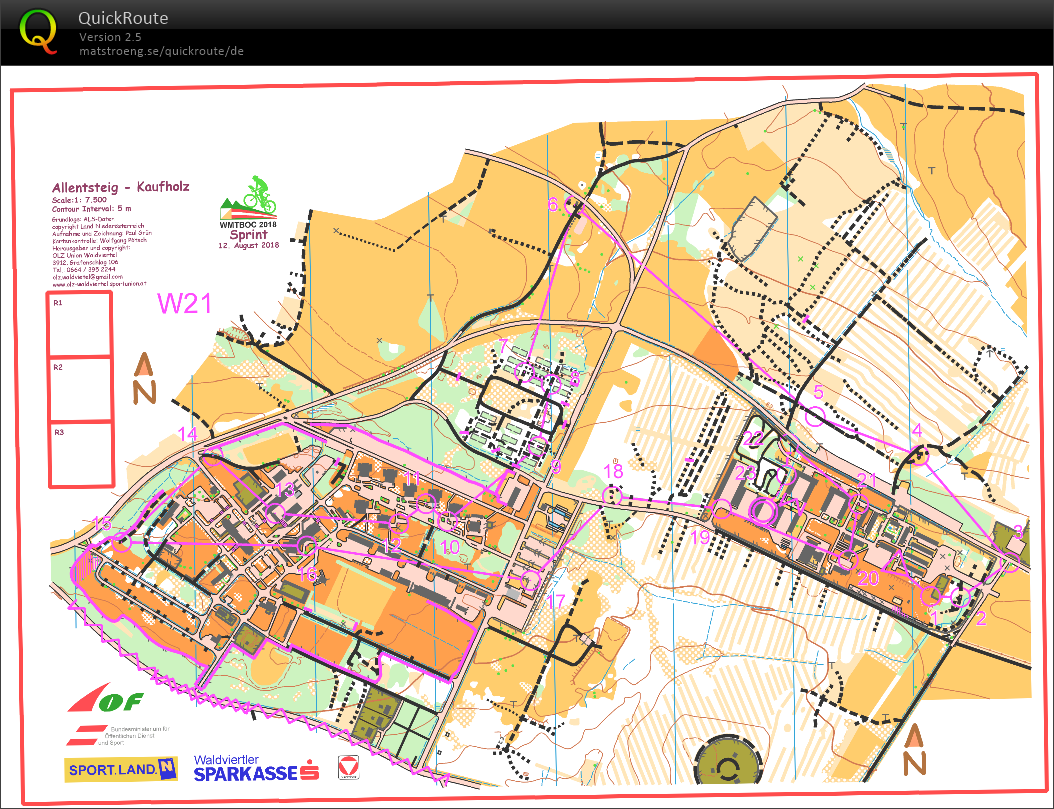Select the SPORT.LAND.N sponsor logo
Screen dimensions: 1054x809
point(120,770)
